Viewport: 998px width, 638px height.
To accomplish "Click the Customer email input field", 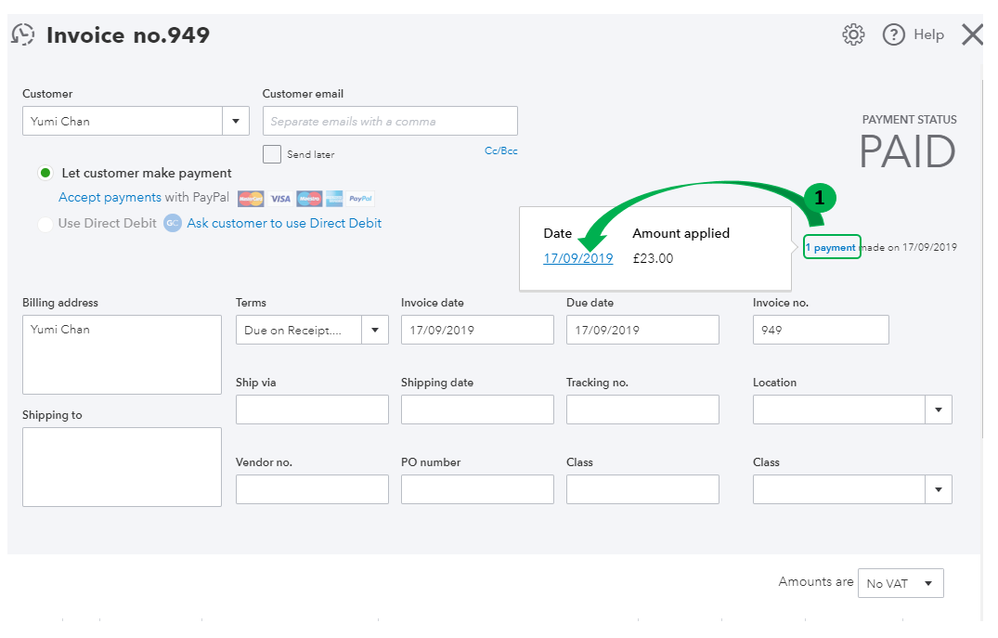I will pos(390,121).
